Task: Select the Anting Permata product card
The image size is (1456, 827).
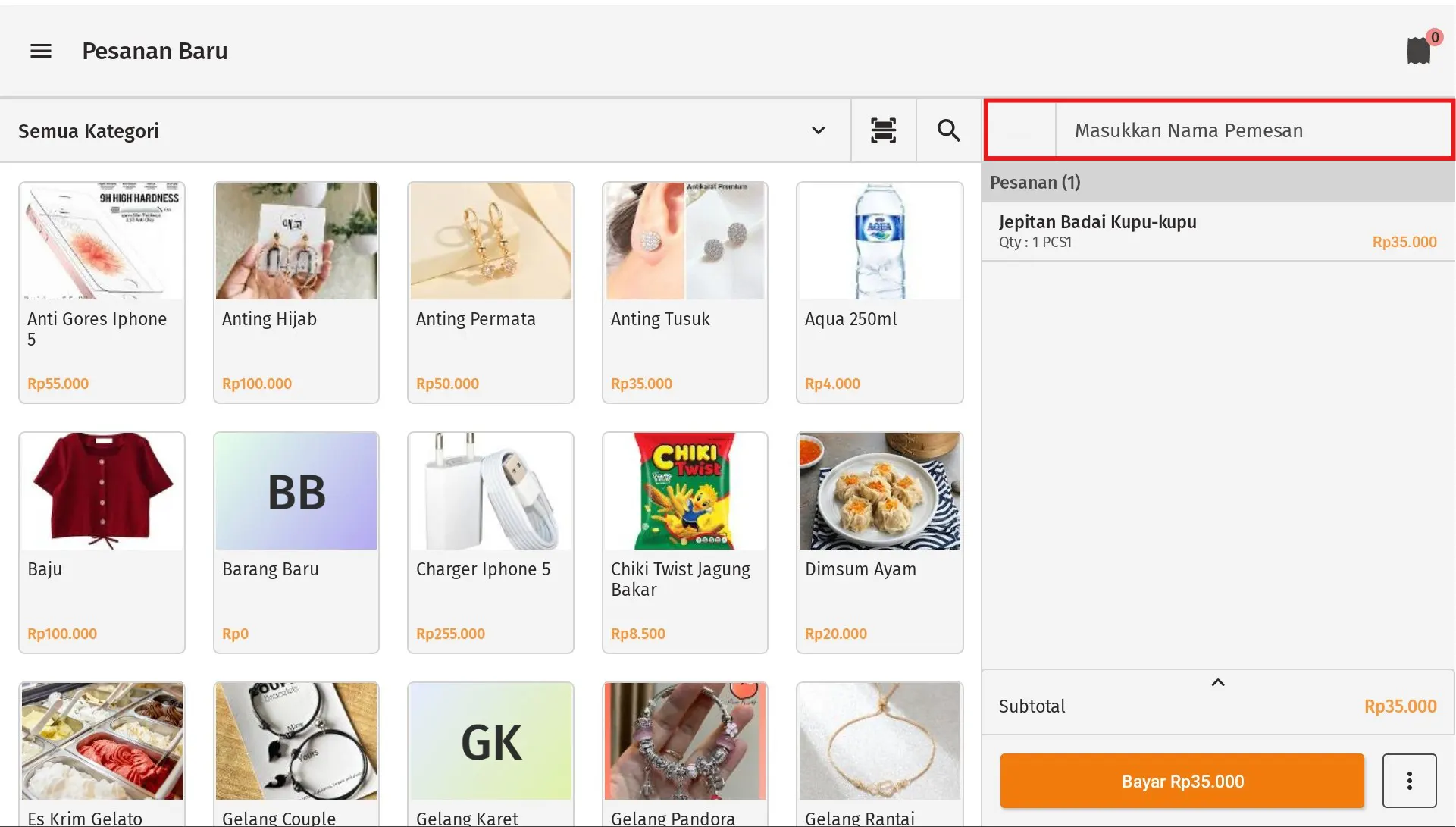Action: click(x=490, y=292)
